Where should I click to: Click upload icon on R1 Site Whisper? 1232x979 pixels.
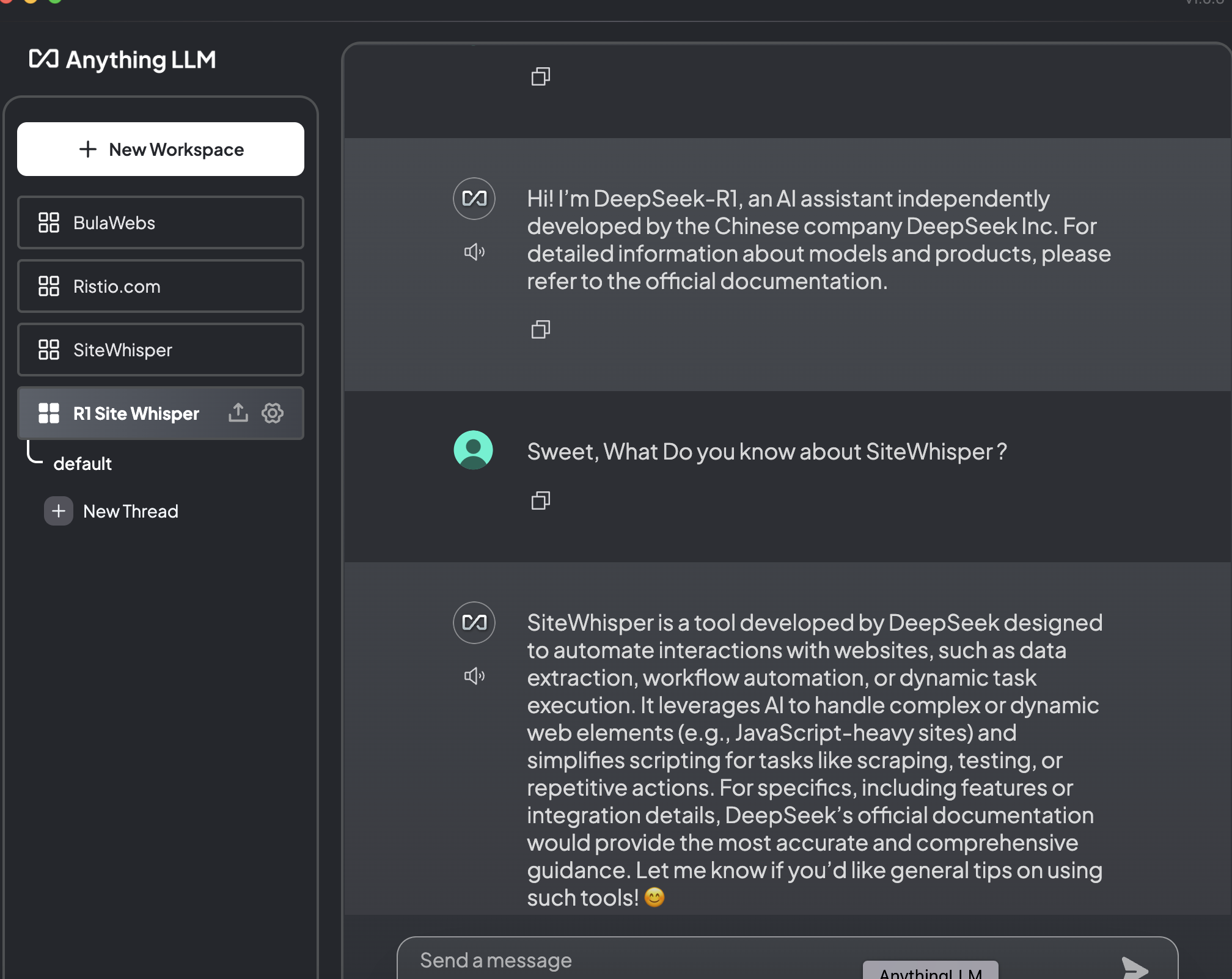(238, 413)
